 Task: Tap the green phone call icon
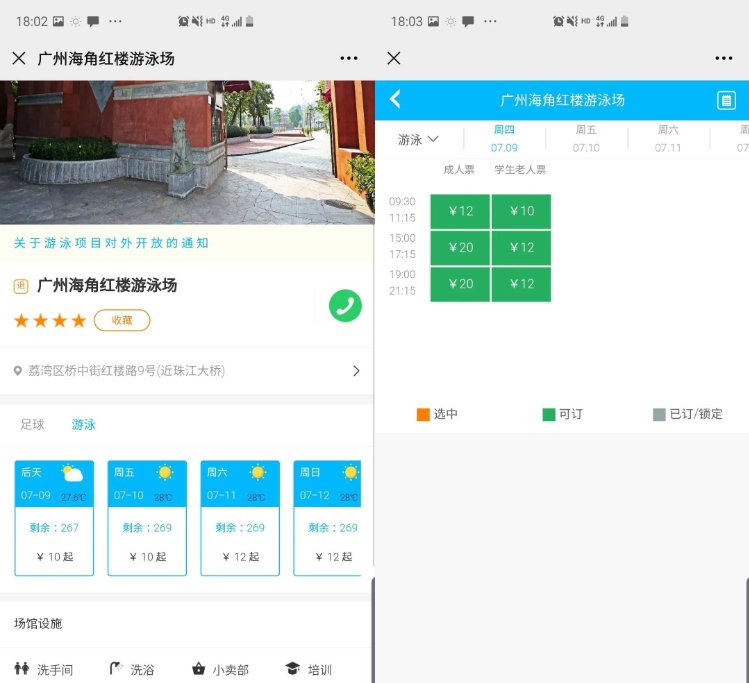pos(345,306)
